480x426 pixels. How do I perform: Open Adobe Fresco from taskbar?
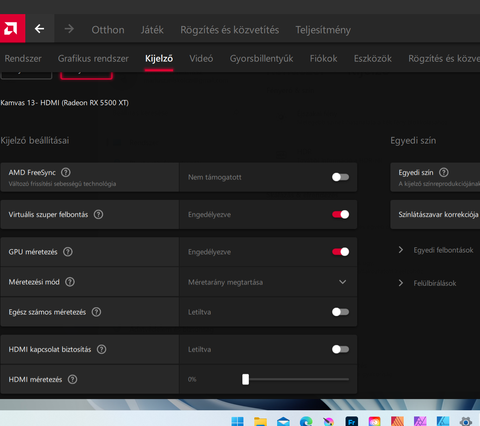pos(352,421)
